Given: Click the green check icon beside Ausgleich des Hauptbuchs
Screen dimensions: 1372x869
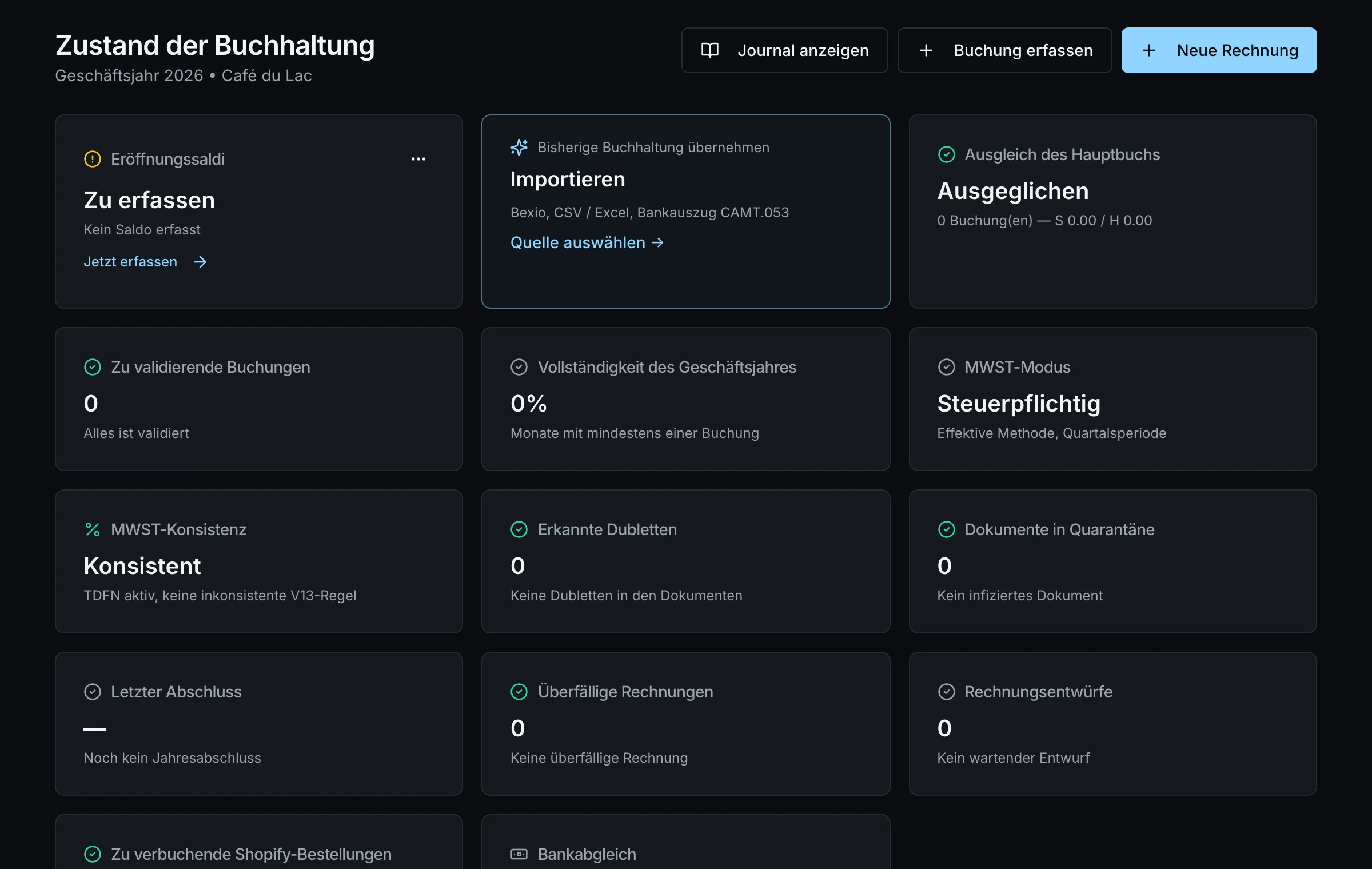Looking at the screenshot, I should [947, 154].
